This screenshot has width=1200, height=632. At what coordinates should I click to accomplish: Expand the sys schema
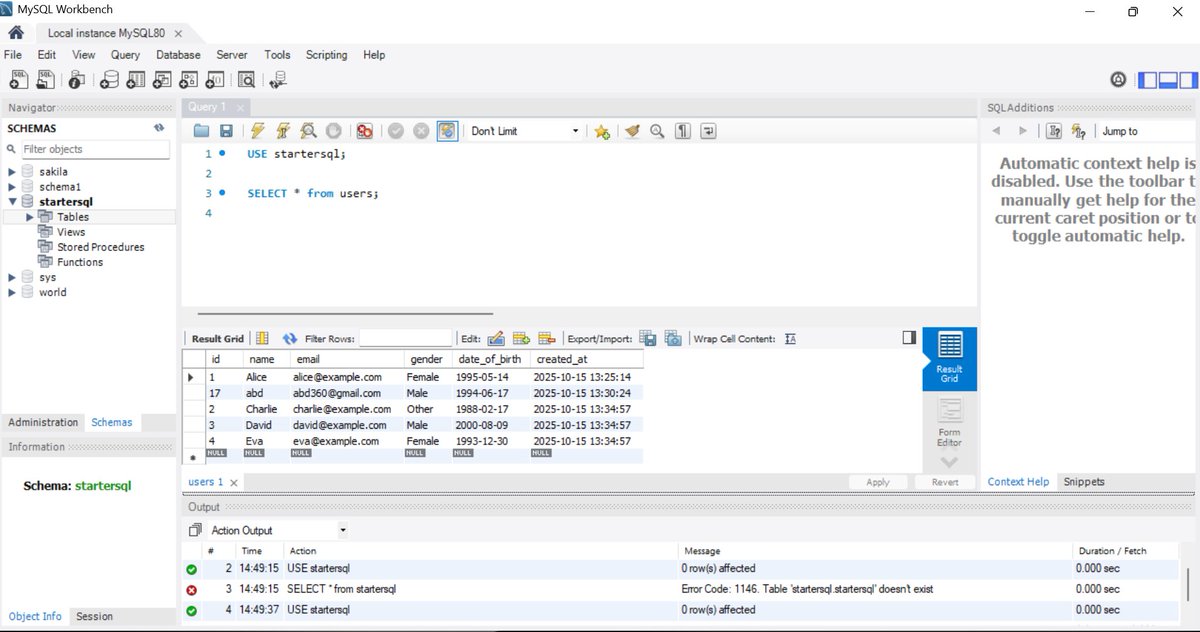tap(12, 277)
